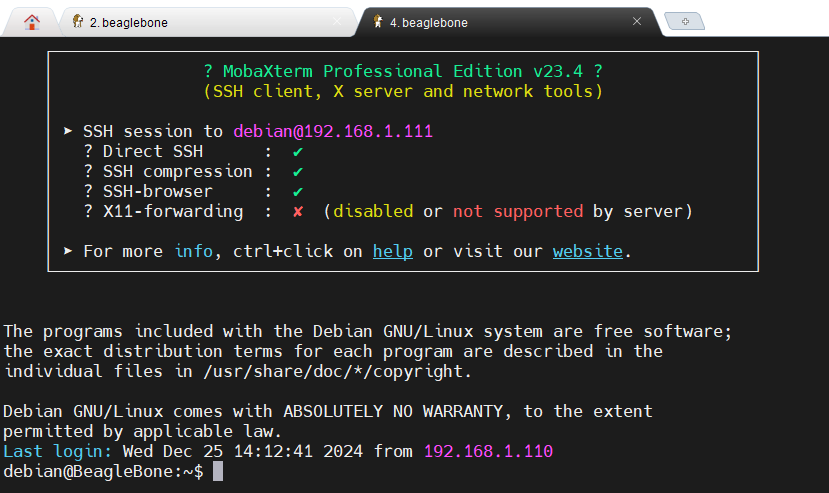Click the green checkmark beside SSH-browser
This screenshot has height=493, width=829.
coord(298,191)
